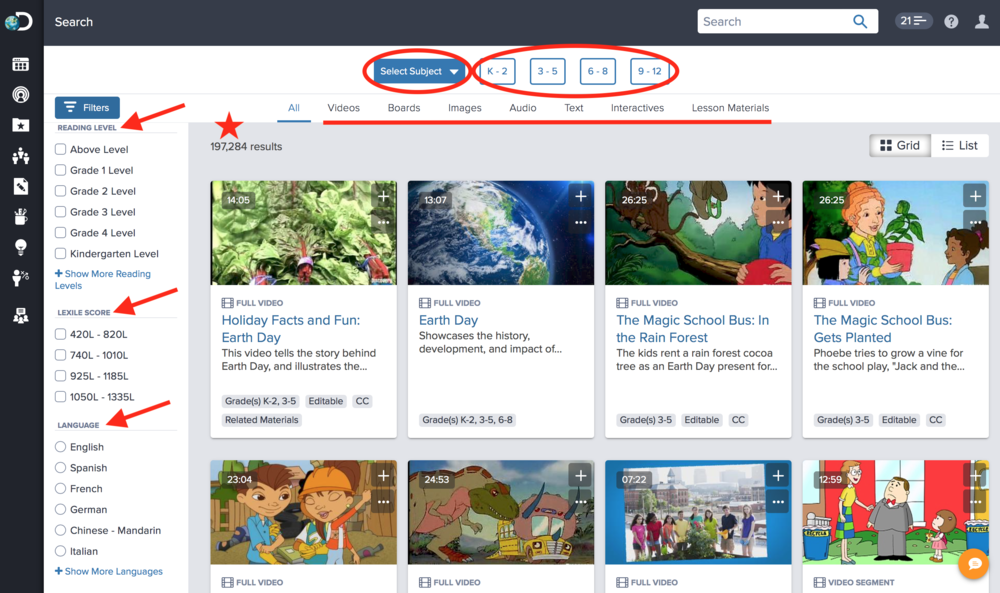This screenshot has height=593, width=1000.
Task: Open The Magic School Bus: Gets Planted link
Action: click(883, 328)
